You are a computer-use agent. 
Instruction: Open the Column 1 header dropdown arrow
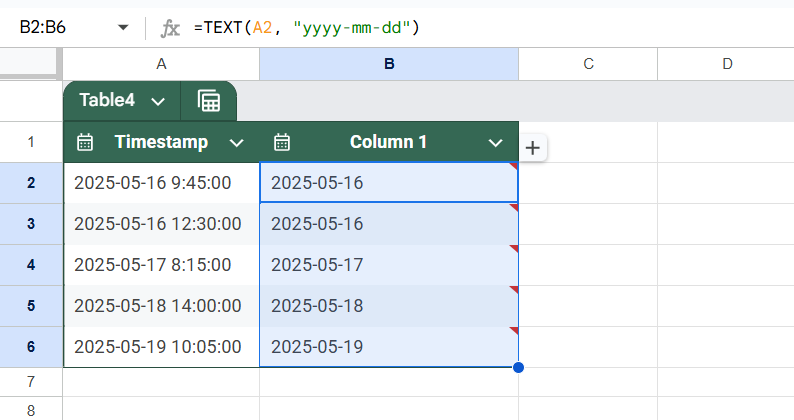tap(495, 143)
